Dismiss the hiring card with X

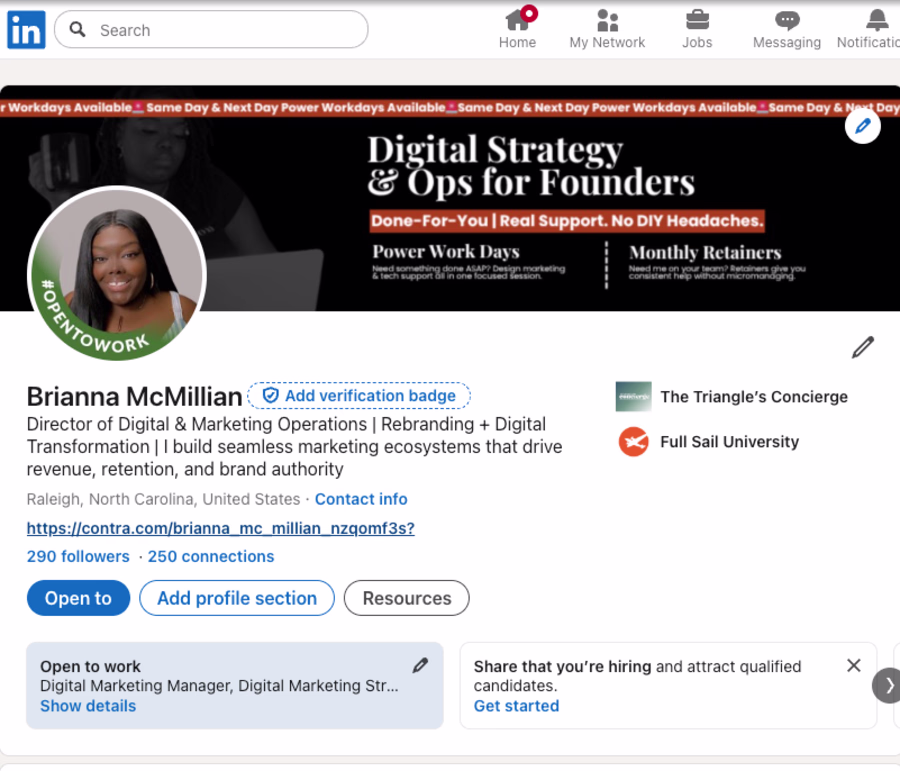tap(854, 665)
